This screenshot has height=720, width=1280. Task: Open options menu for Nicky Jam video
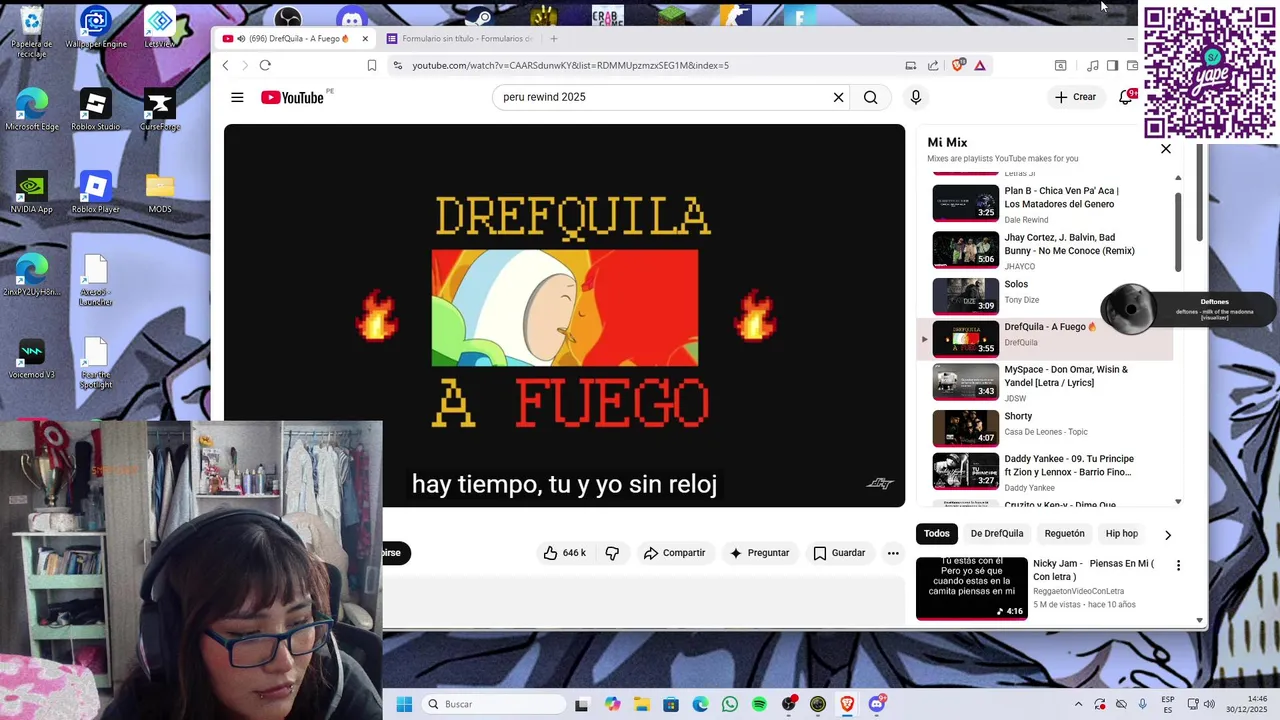click(x=1178, y=566)
